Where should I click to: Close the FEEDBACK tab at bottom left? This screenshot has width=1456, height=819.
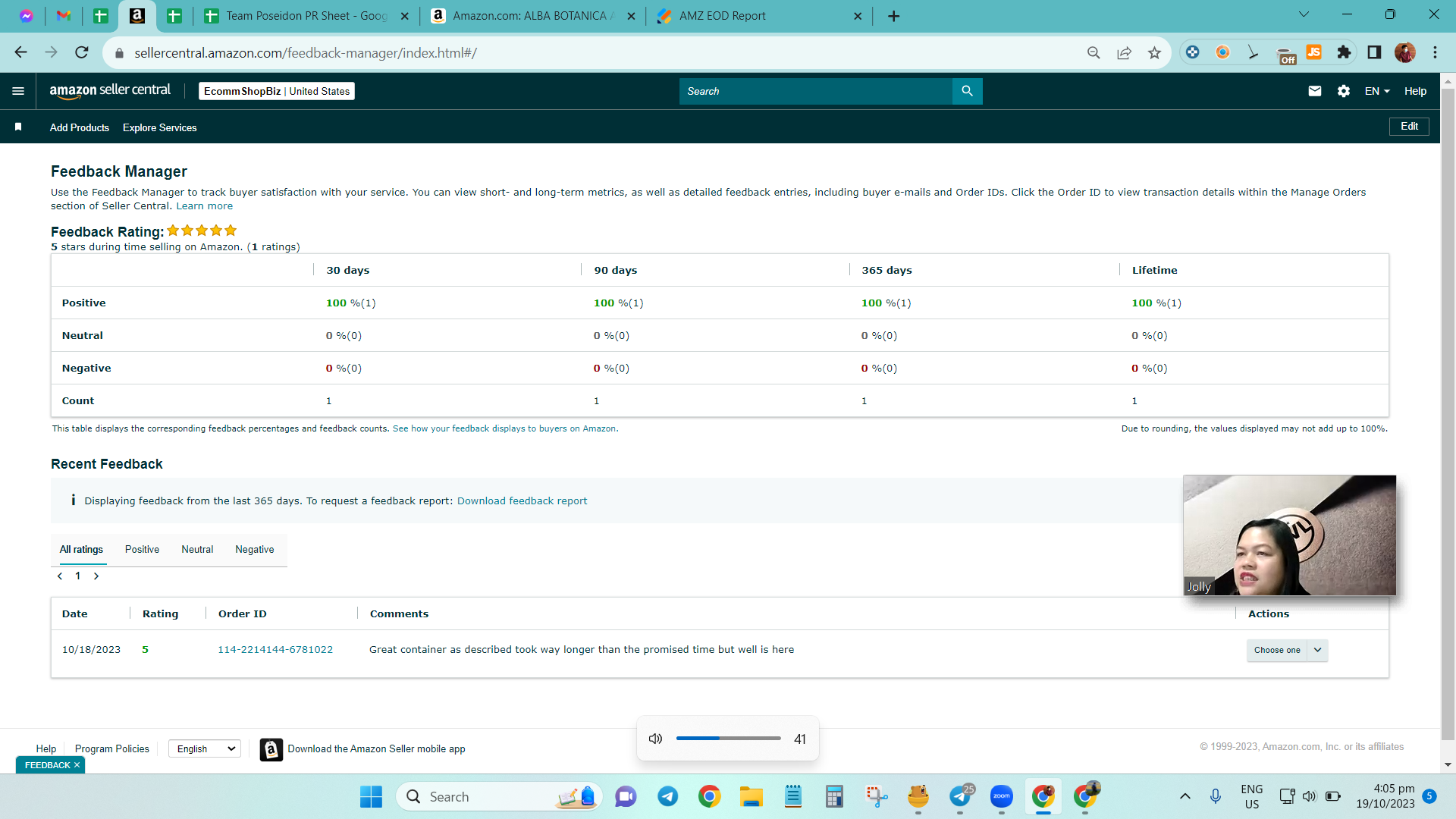[x=77, y=765]
